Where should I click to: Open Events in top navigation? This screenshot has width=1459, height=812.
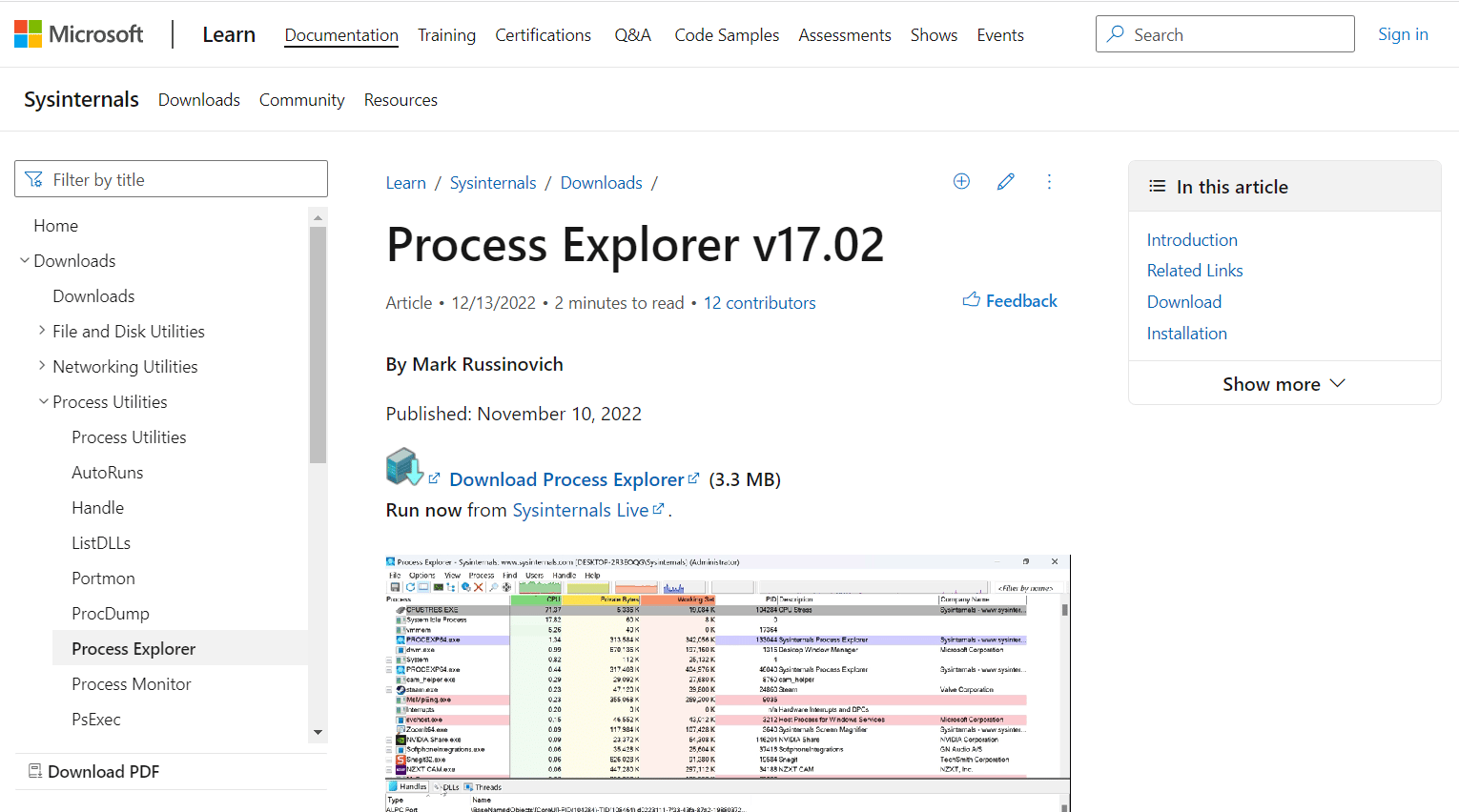click(1000, 35)
